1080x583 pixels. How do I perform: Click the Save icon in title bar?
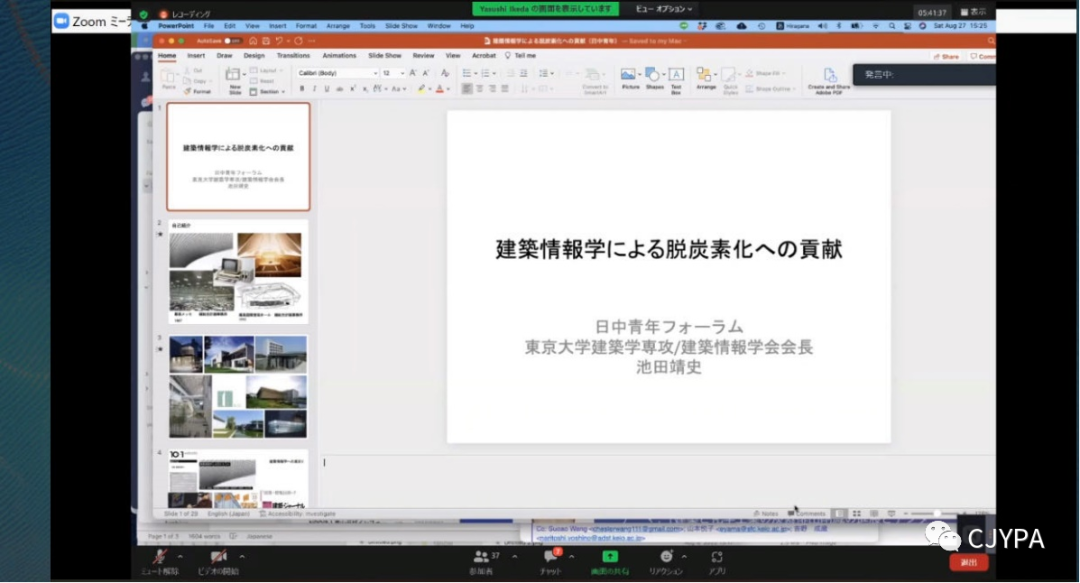pos(266,41)
